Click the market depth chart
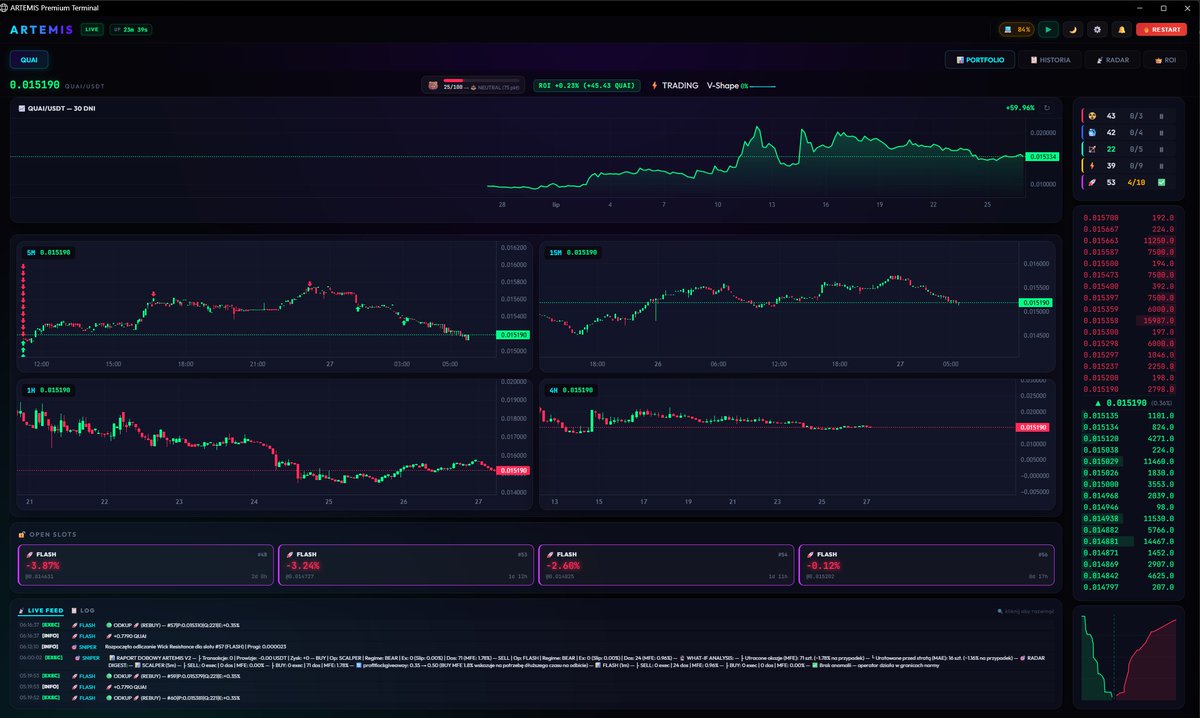The image size is (1200, 718). click(1130, 656)
